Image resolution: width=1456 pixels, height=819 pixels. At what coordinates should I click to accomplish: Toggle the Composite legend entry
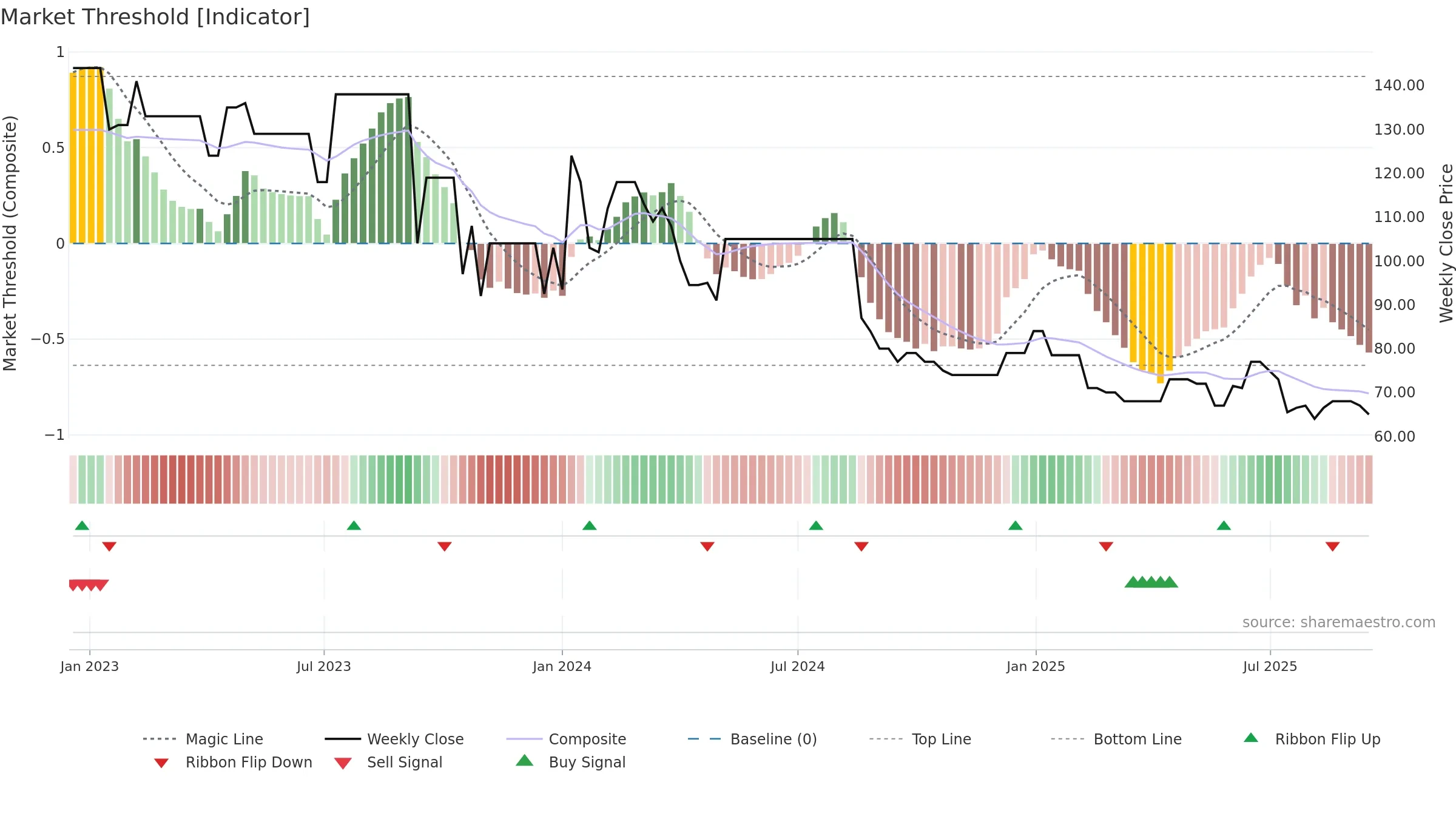566,739
